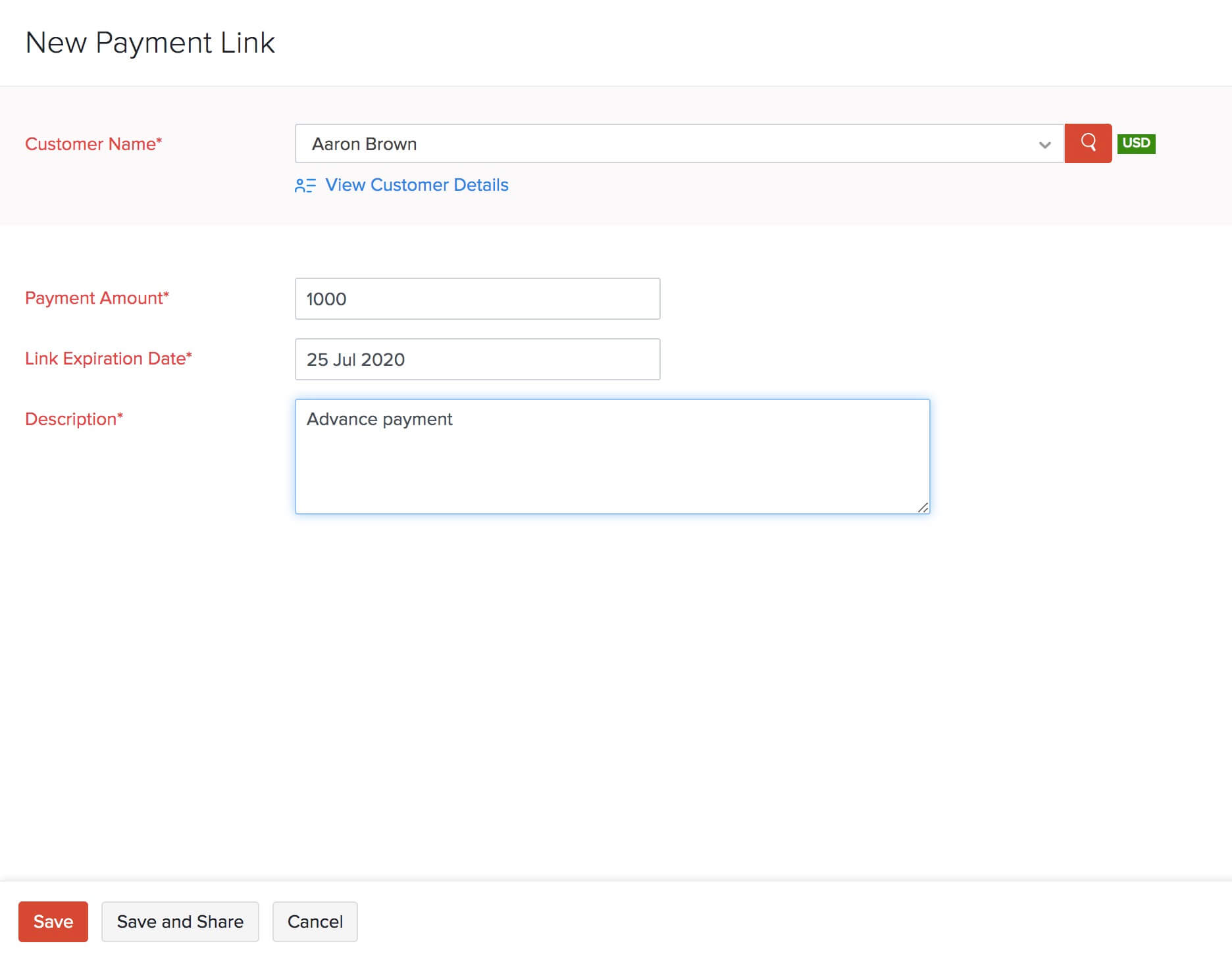Click the Save button
Viewport: 1232px width, 958px height.
53,921
